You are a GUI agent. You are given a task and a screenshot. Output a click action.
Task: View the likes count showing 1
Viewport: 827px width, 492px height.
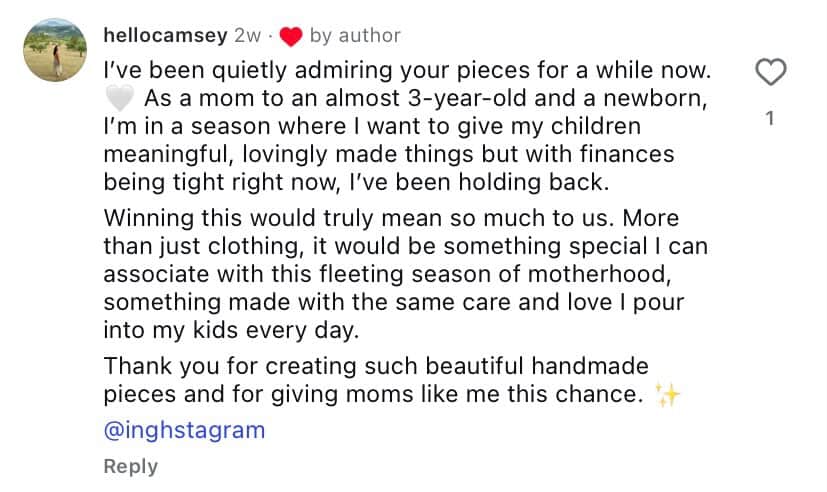tap(769, 119)
